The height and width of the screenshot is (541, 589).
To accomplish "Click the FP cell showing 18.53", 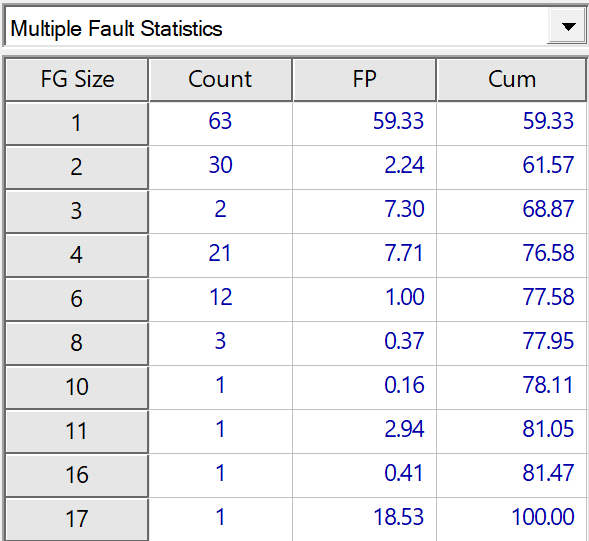I will click(x=364, y=519).
